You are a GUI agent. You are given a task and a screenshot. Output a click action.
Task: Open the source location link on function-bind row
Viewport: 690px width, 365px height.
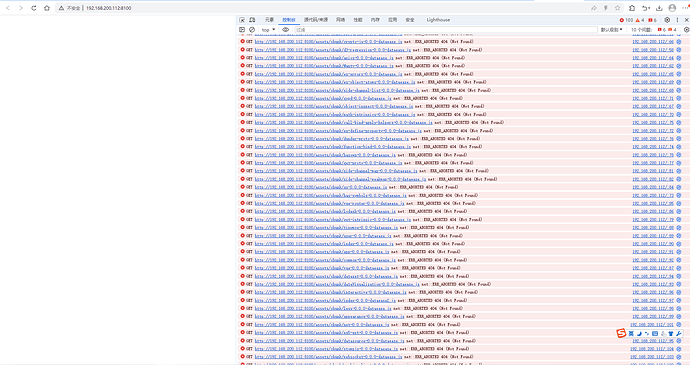point(653,147)
